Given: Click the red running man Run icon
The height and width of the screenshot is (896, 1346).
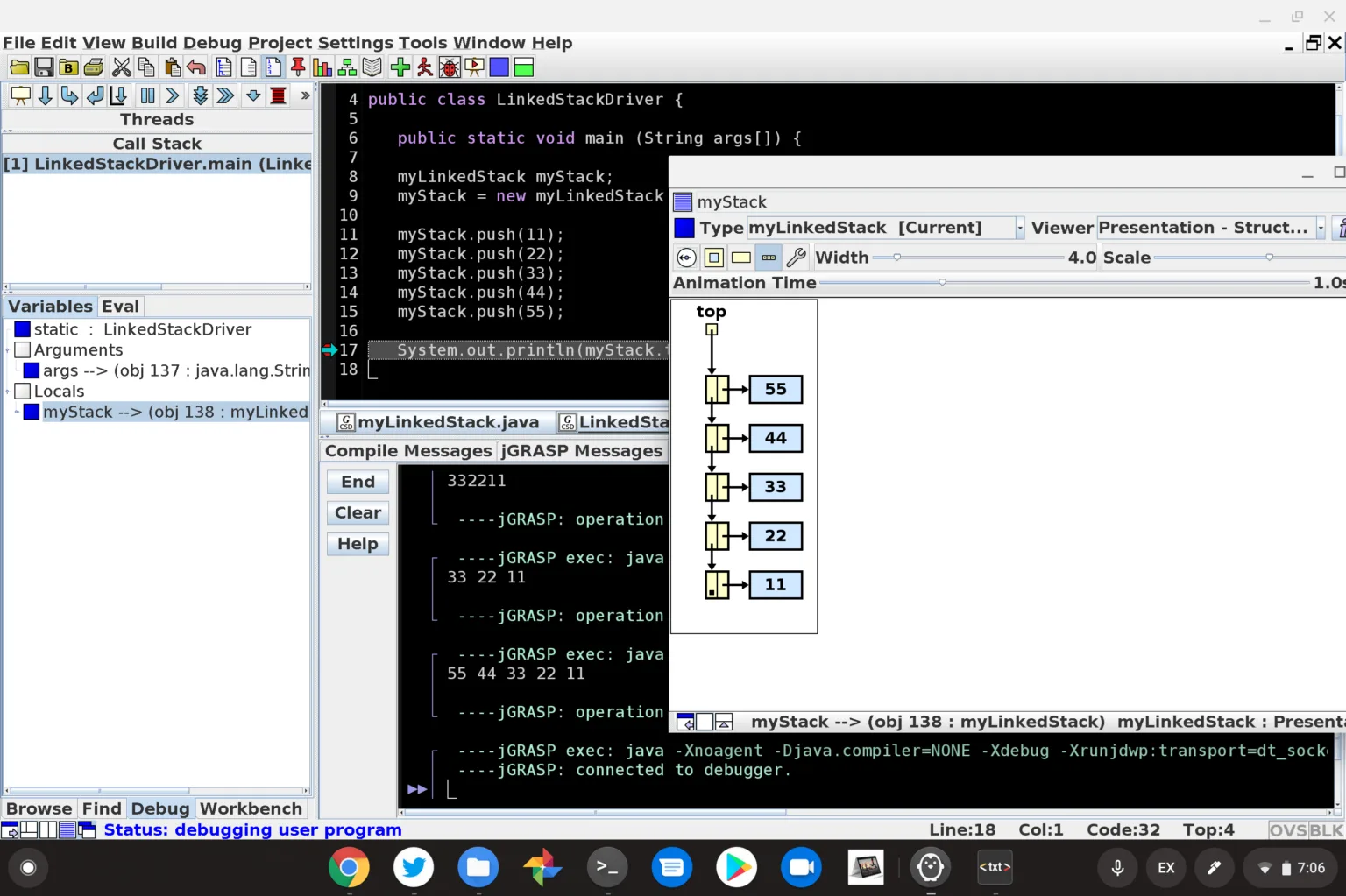Looking at the screenshot, I should tap(425, 67).
